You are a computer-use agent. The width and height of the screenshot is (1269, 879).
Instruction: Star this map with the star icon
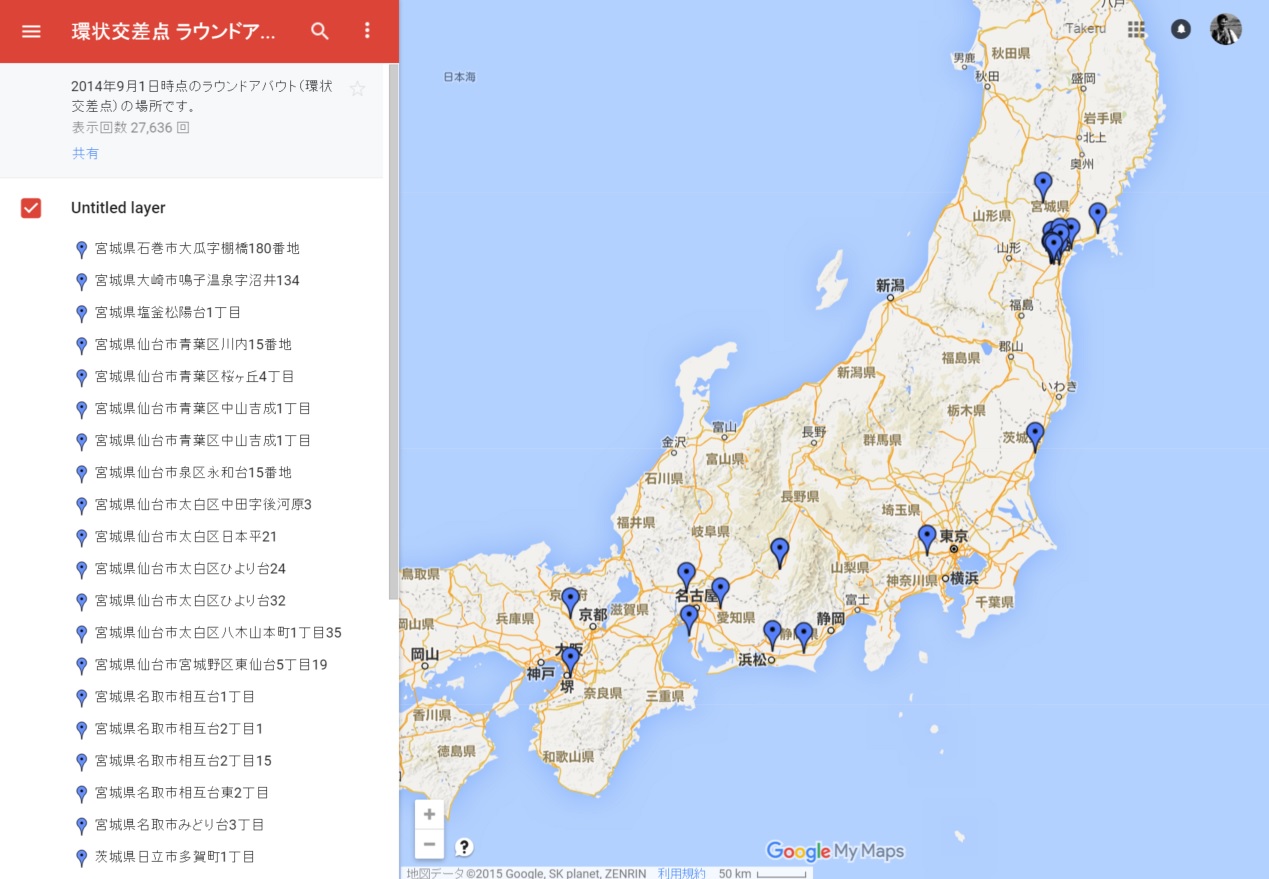357,89
